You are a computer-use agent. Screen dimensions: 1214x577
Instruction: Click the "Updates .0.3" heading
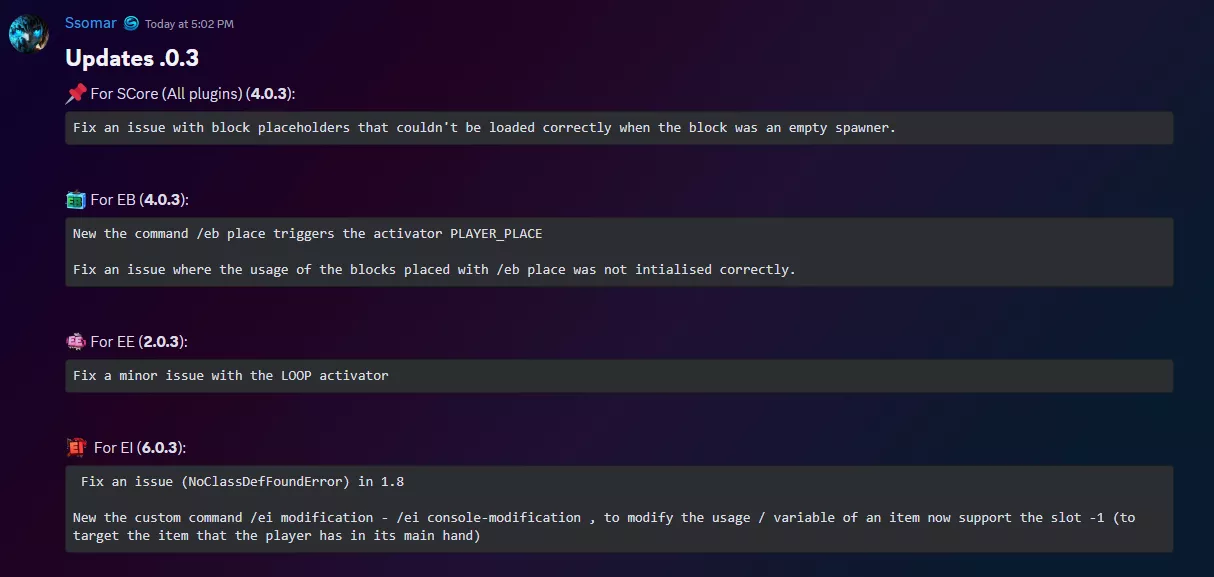point(132,58)
